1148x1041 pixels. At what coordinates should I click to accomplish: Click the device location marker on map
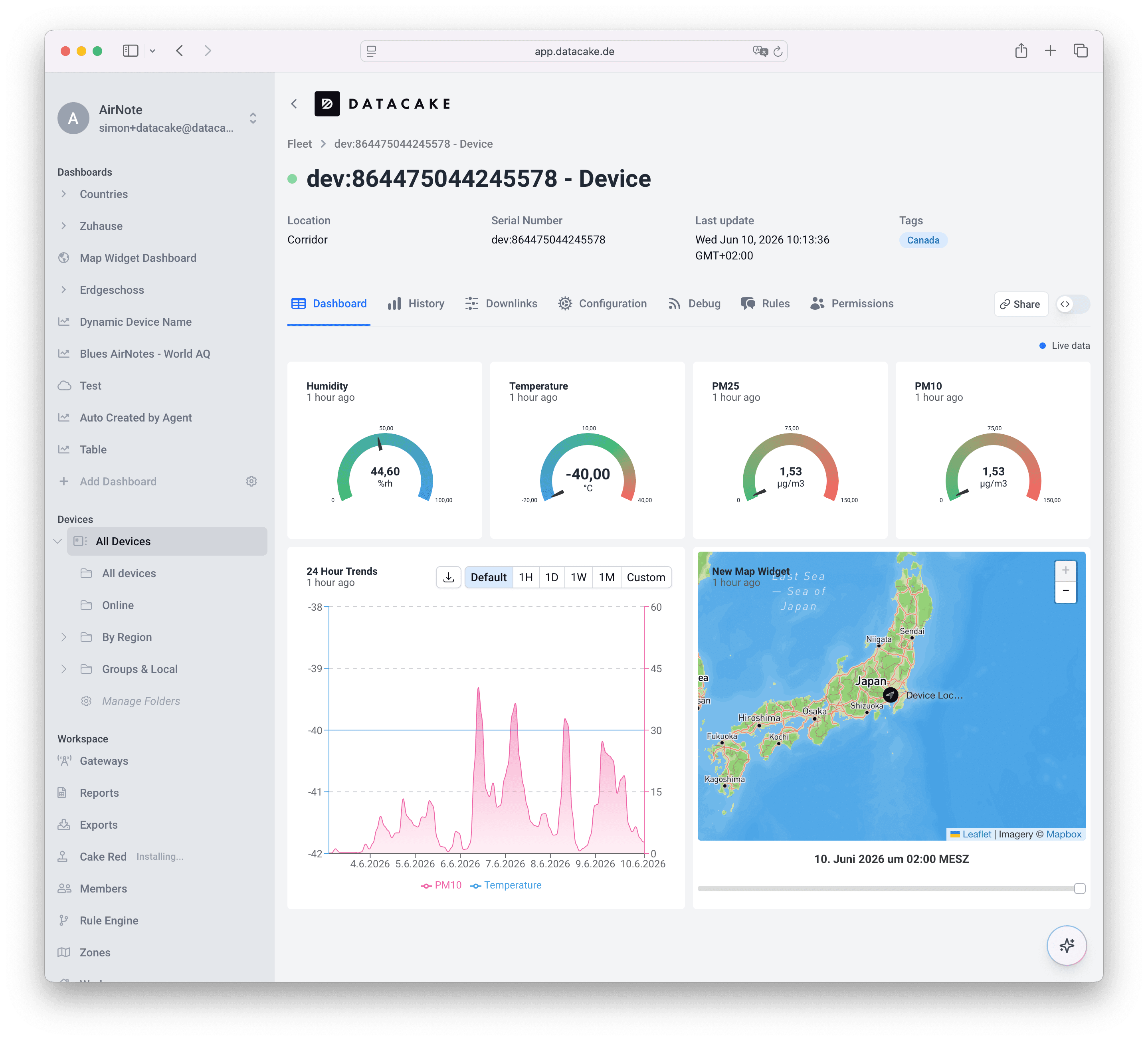(890, 695)
